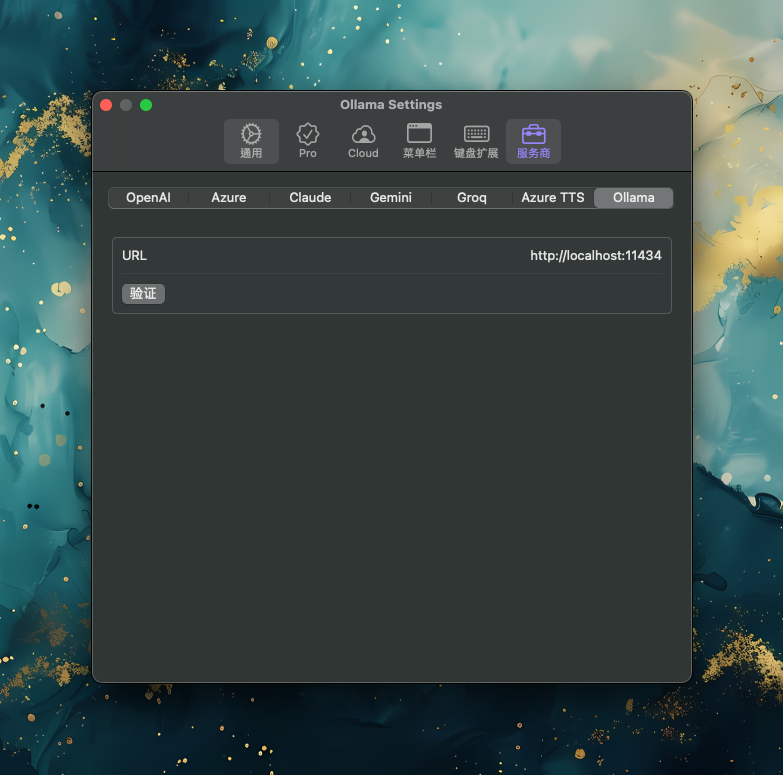Switch to the OpenAI tab

click(148, 198)
